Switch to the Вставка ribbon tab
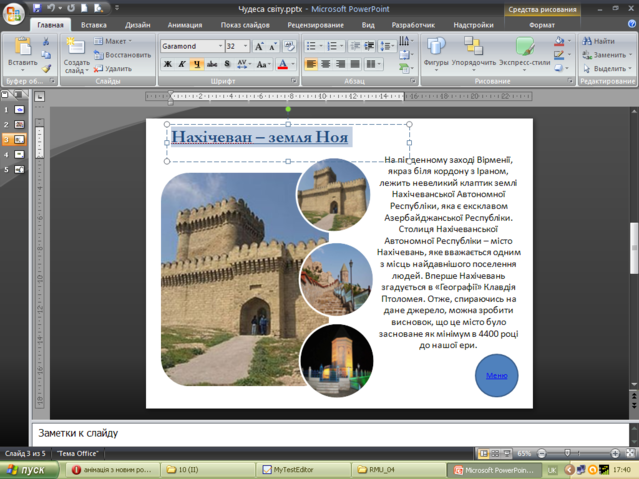Viewport: 639px width, 479px height. [x=94, y=25]
